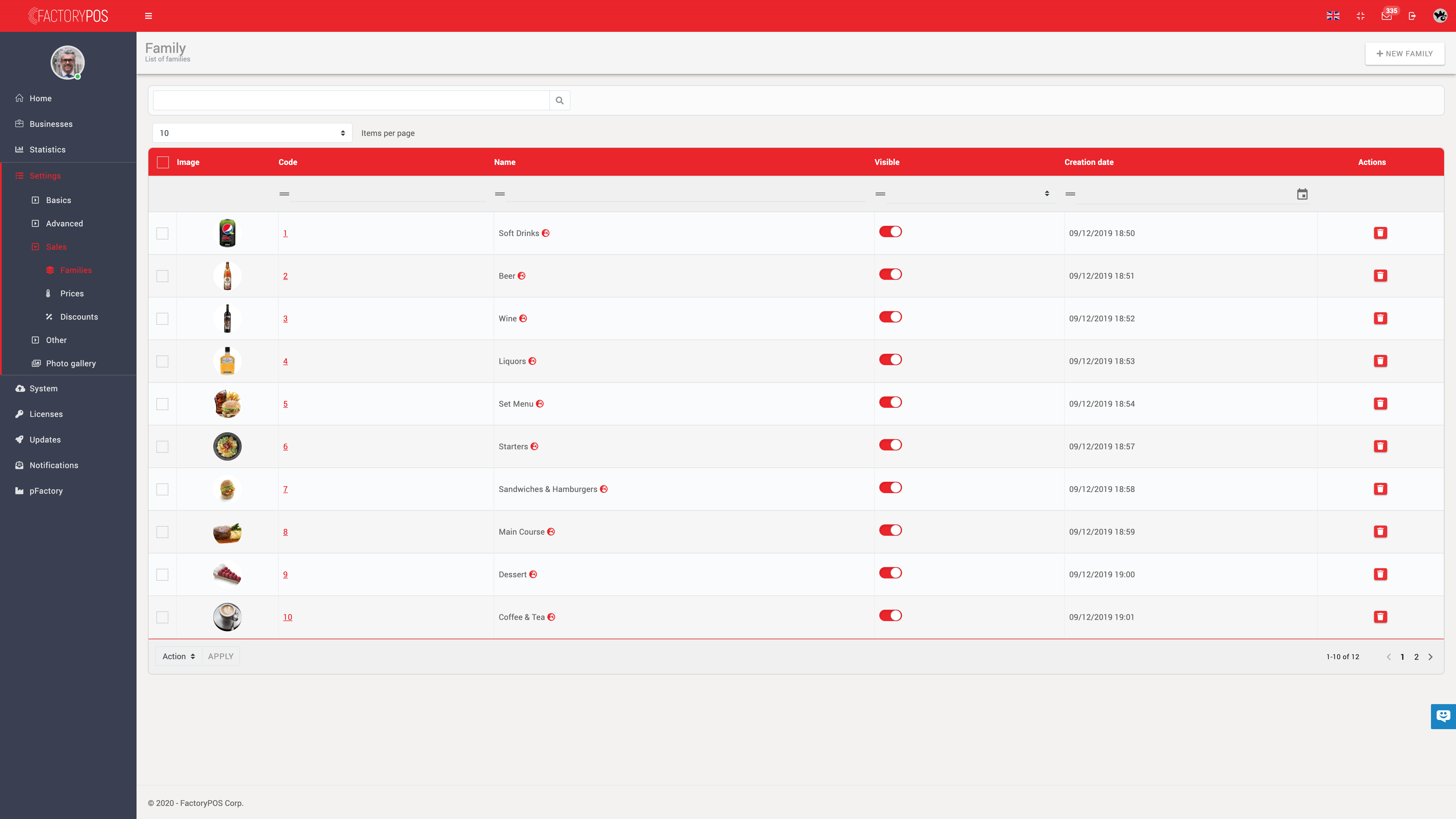This screenshot has height=819, width=1456.
Task: Select the Soft Drinks row checkbox
Action: [162, 233]
